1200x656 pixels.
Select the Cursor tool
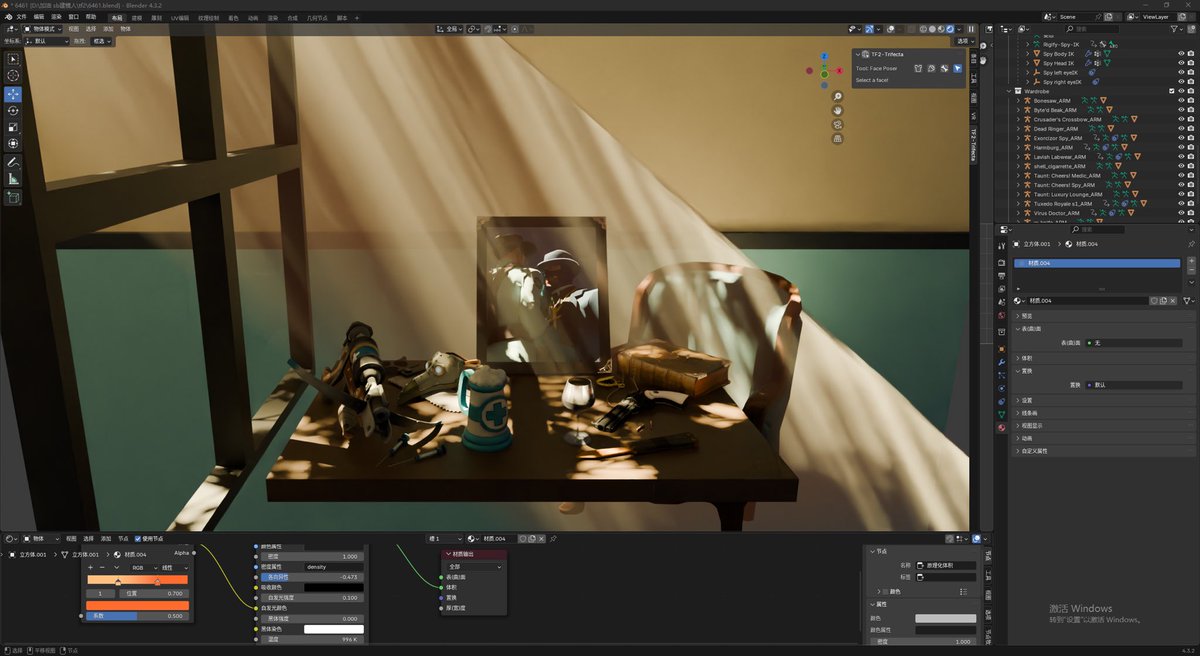pos(13,76)
